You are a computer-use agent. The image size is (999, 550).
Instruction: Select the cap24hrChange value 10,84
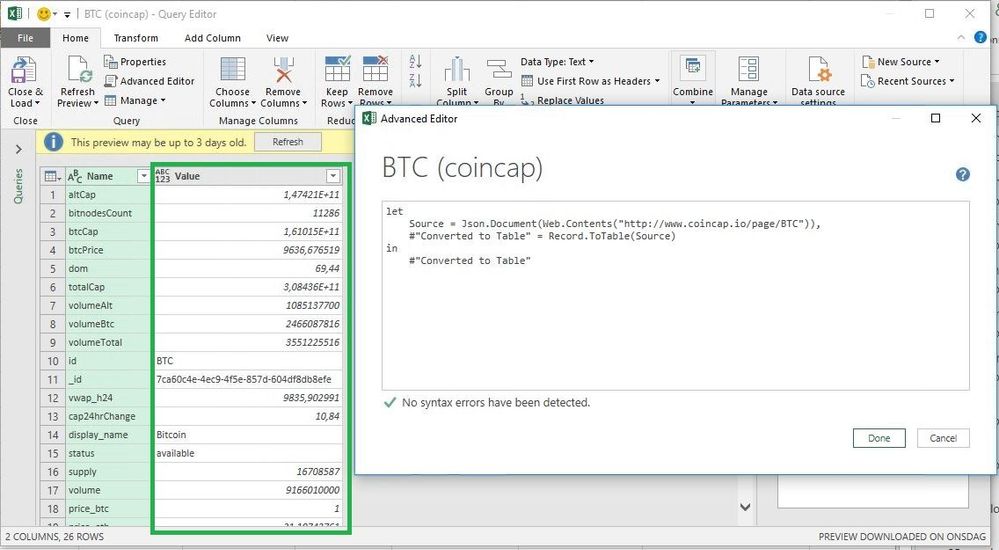point(248,416)
